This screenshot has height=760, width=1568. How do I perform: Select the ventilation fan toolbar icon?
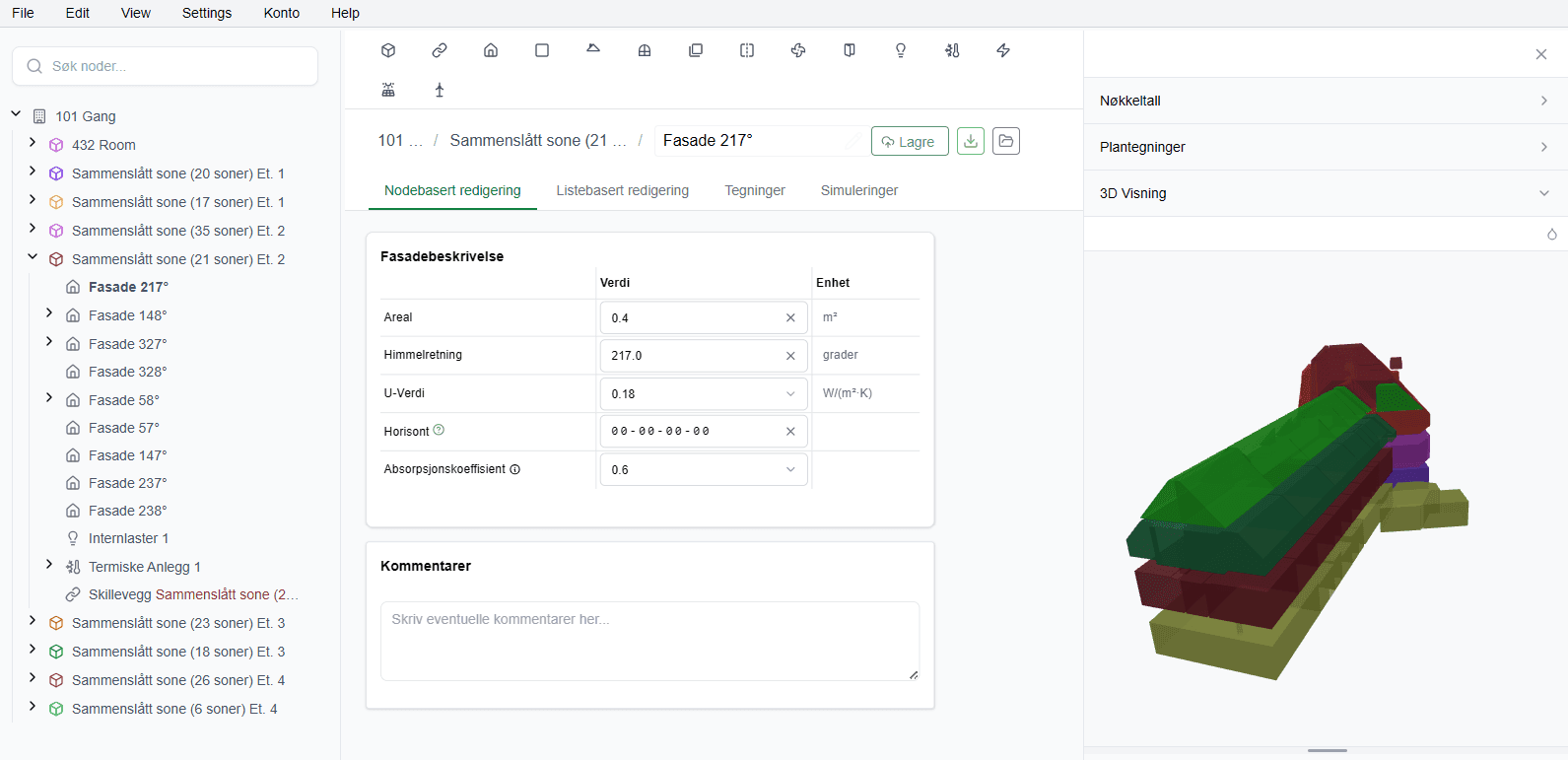[798, 50]
